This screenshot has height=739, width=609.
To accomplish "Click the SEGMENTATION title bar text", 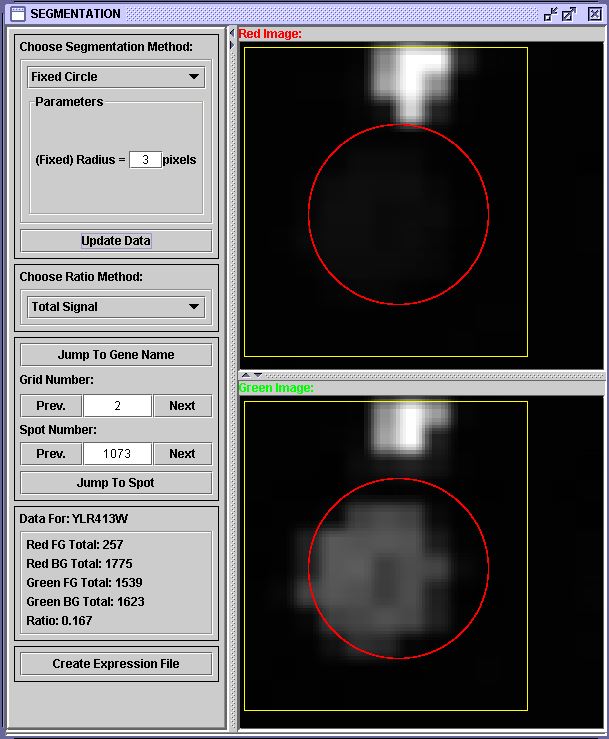I will [x=75, y=14].
